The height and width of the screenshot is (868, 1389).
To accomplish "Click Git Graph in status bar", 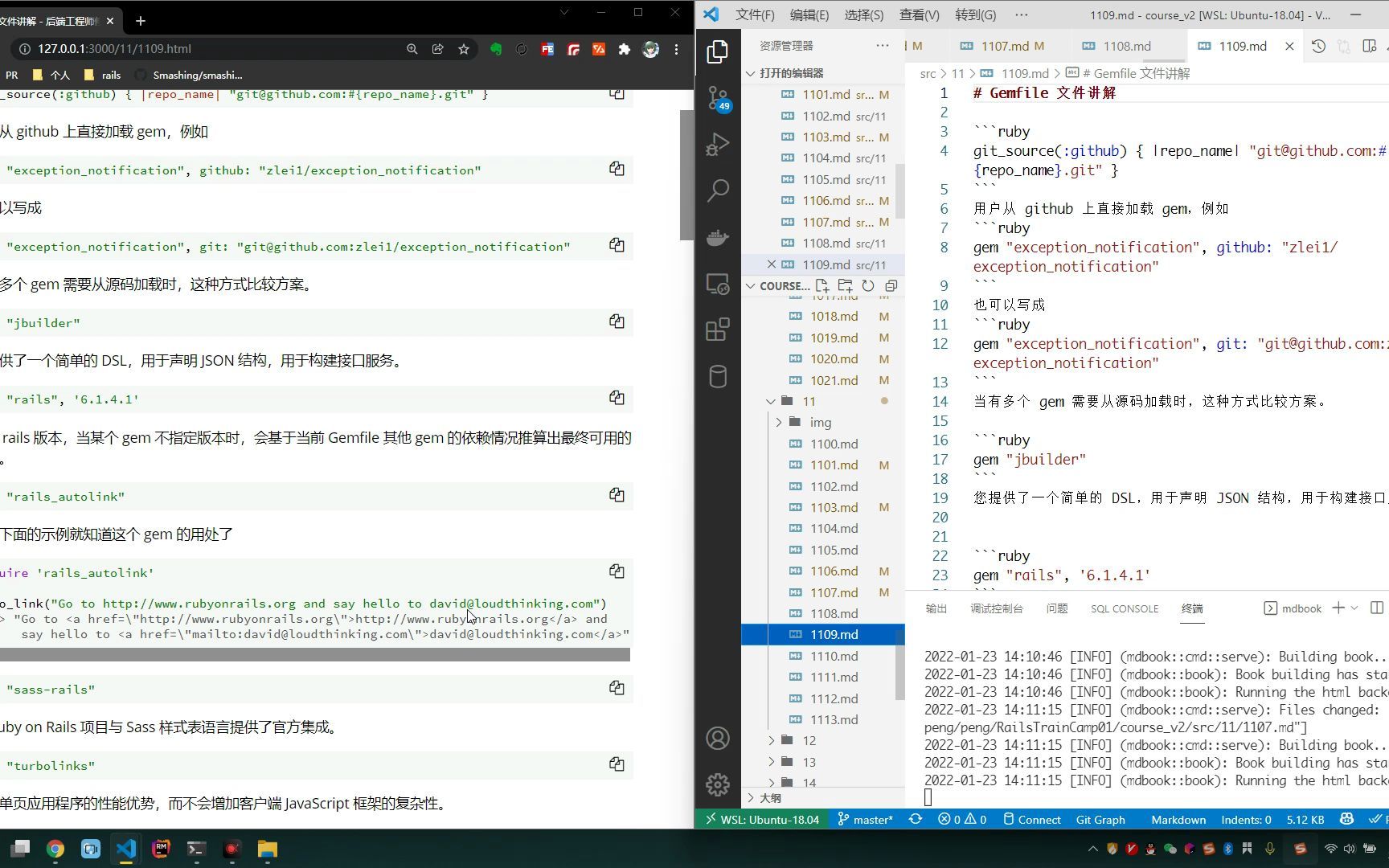I will [1100, 820].
